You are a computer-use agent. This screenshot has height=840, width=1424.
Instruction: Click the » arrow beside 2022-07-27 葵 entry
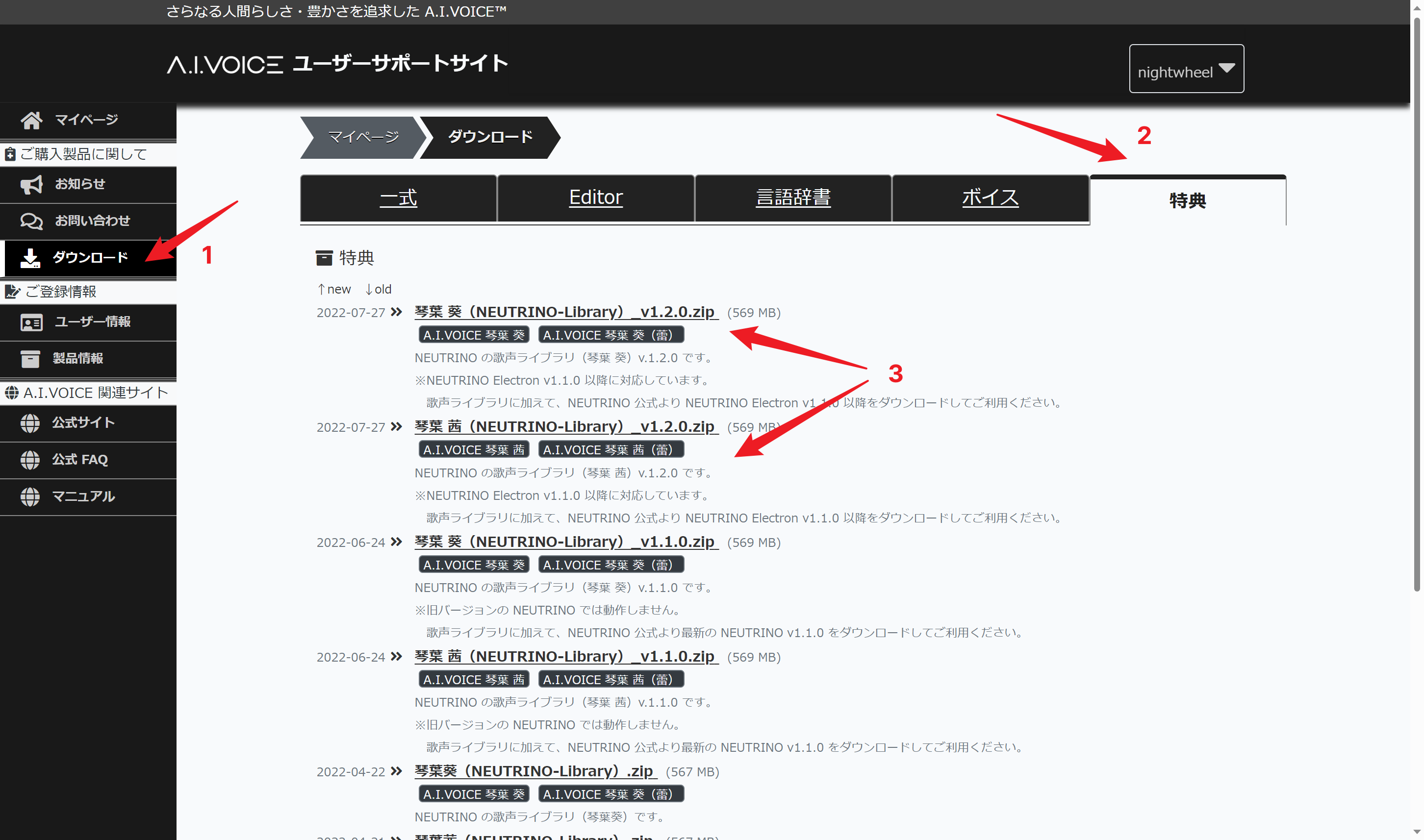click(396, 312)
